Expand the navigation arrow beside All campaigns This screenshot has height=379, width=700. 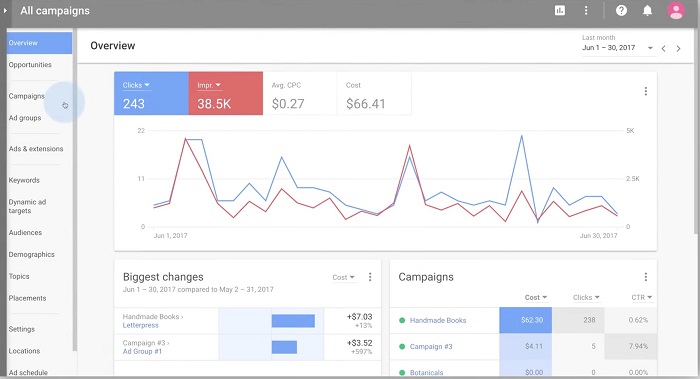point(5,10)
